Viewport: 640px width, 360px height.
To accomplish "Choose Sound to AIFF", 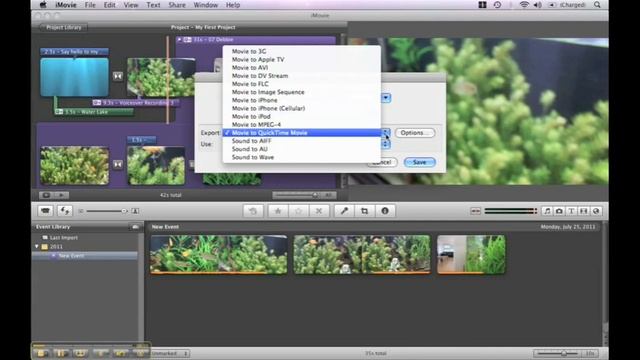I will [x=302, y=141].
